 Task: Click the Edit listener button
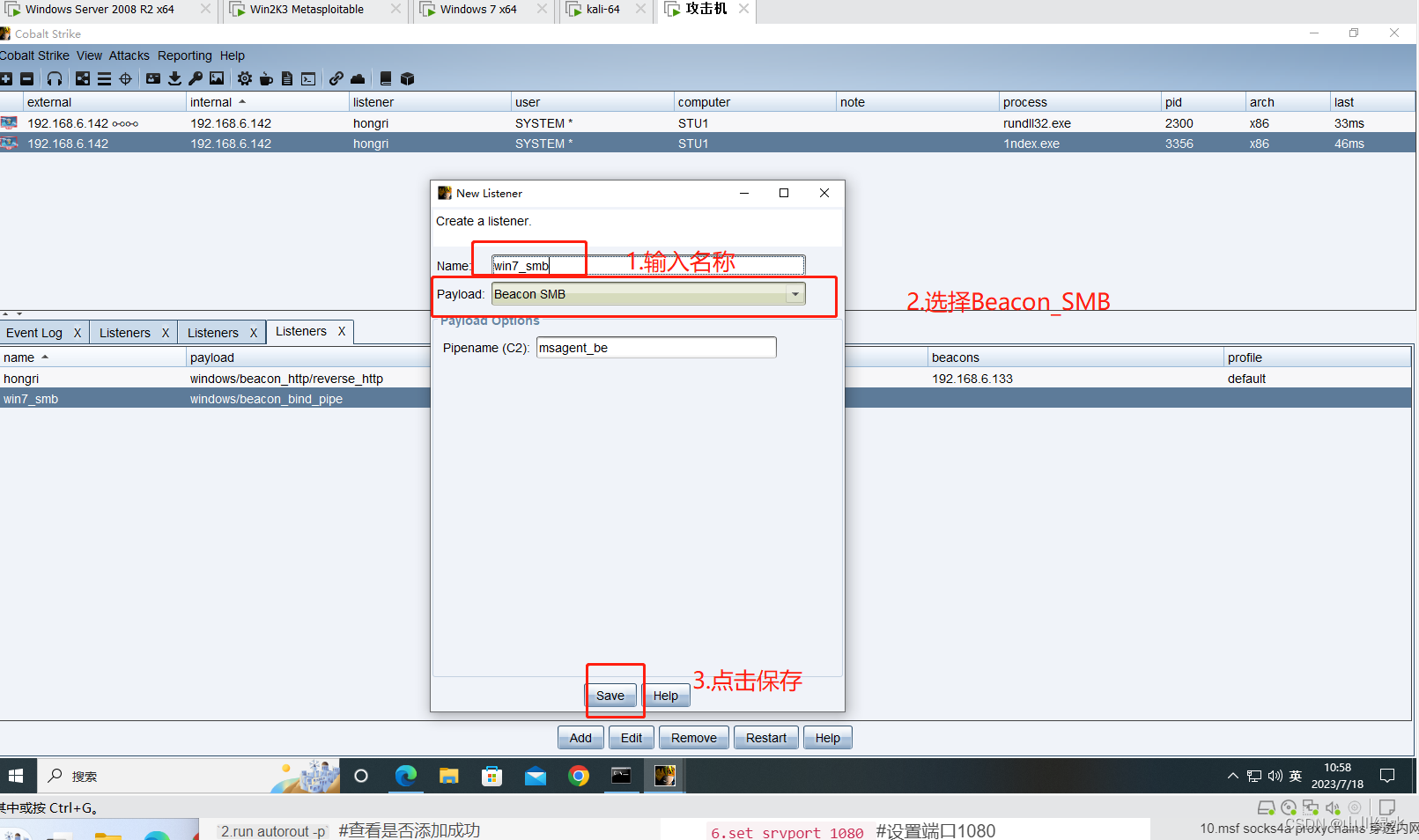tap(632, 738)
